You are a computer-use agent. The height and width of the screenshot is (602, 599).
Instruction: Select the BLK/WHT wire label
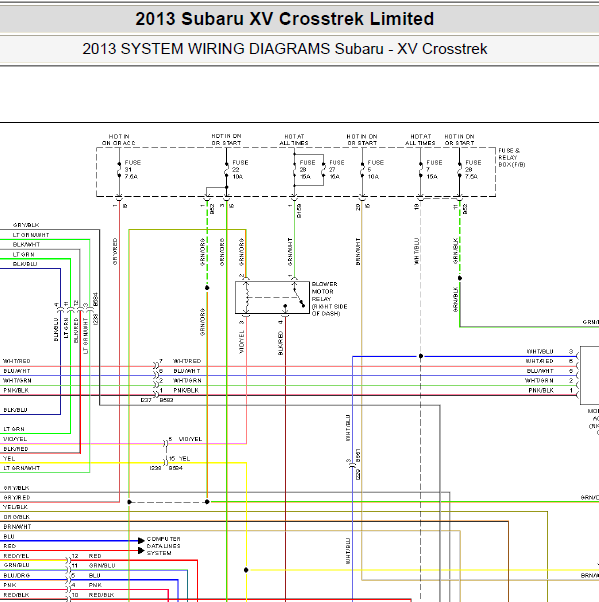coord(26,245)
